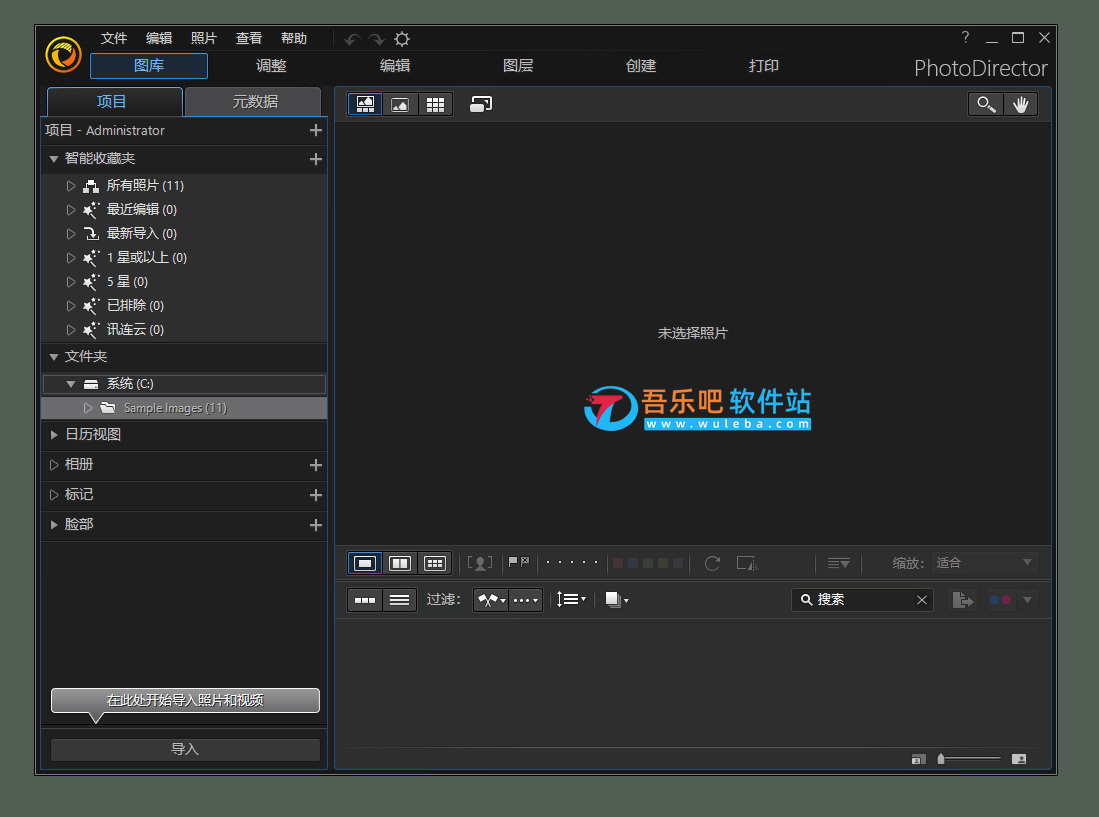Click the virtual copy icon next to rotate
This screenshot has width=1099, height=817.
click(x=747, y=563)
